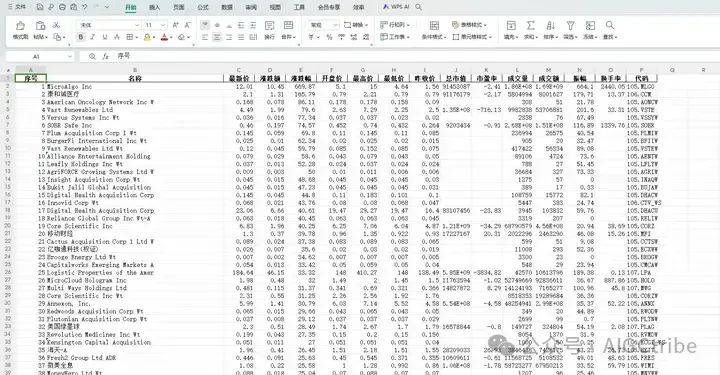720x375 pixels.
Task: Toggle Bold formatting
Action: [81, 37]
